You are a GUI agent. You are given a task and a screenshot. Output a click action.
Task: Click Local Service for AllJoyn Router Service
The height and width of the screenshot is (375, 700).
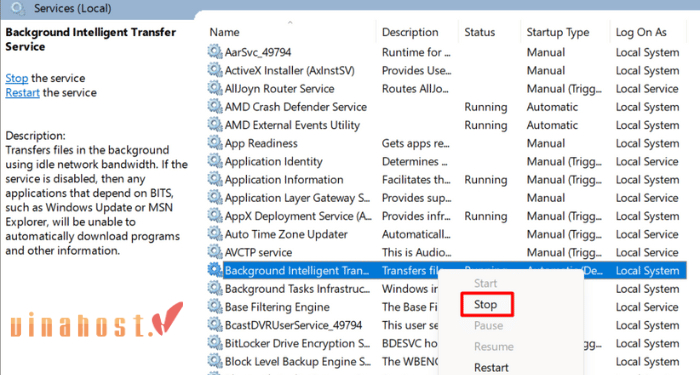tap(647, 89)
